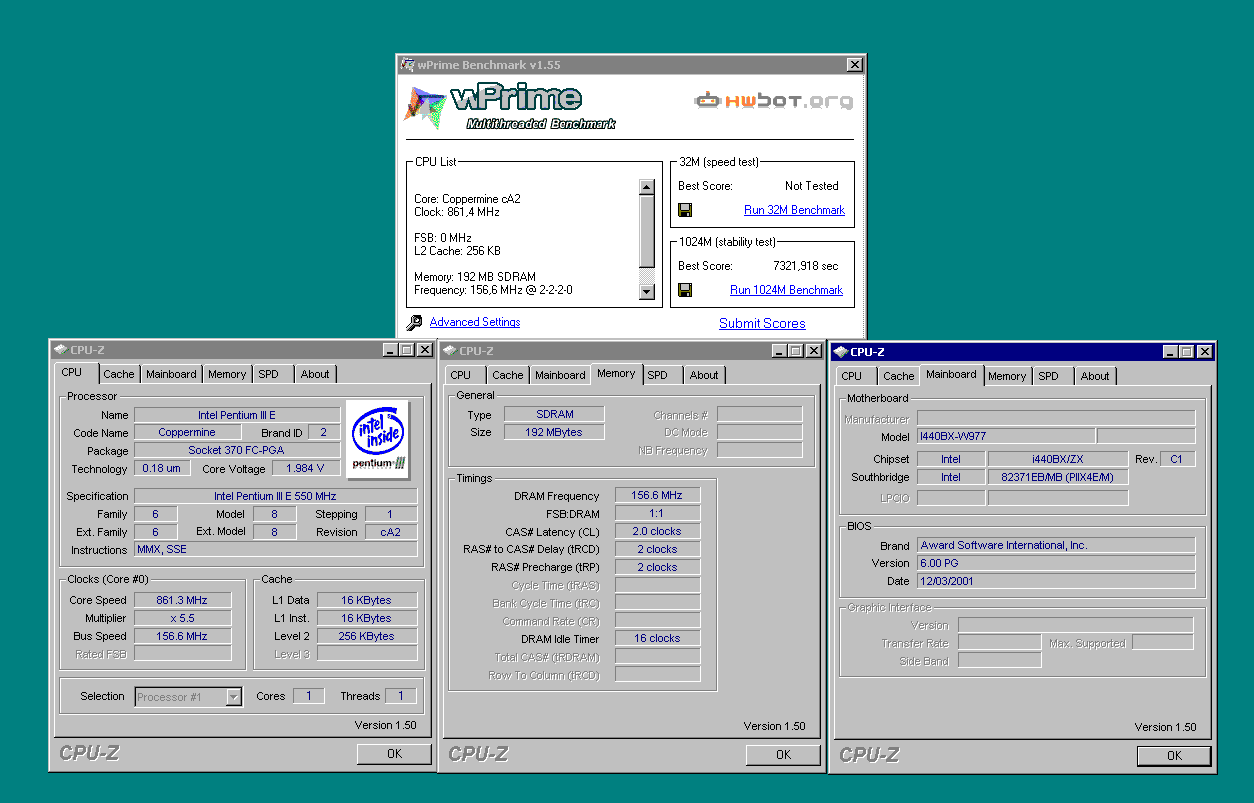Click the Code Name Coppermine field
Image resolution: width=1254 pixels, height=803 pixels.
pyautogui.click(x=186, y=432)
